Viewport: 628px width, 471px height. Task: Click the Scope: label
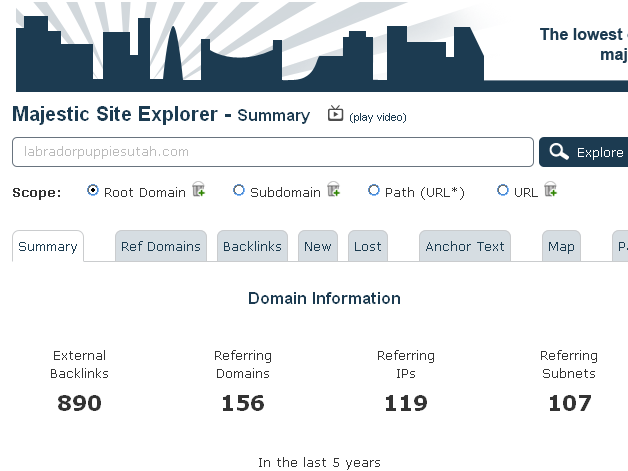click(x=37, y=193)
